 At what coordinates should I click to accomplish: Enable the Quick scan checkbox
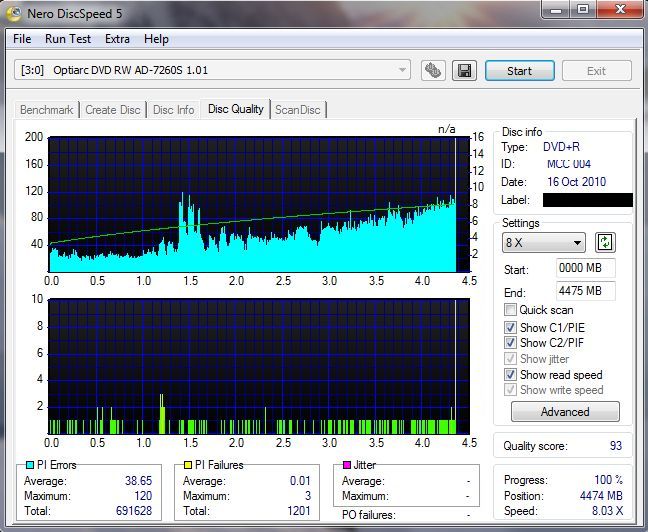510,310
